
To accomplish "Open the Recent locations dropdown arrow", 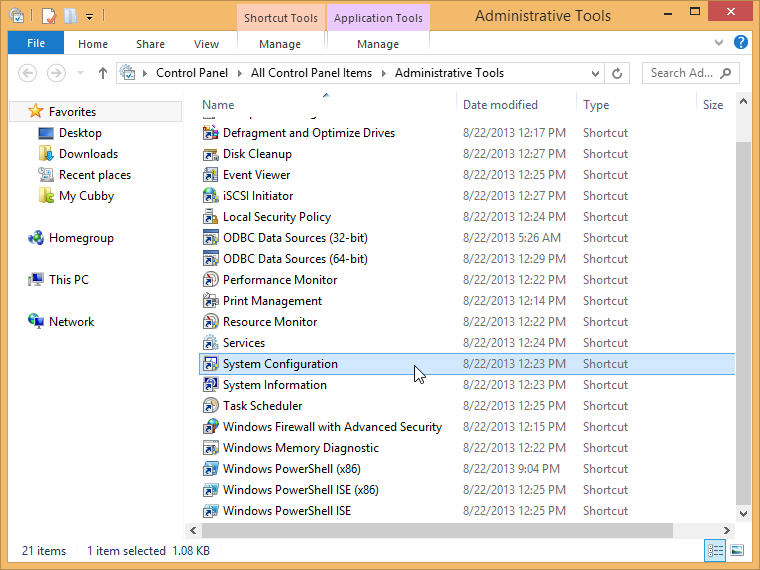I will [x=80, y=73].
